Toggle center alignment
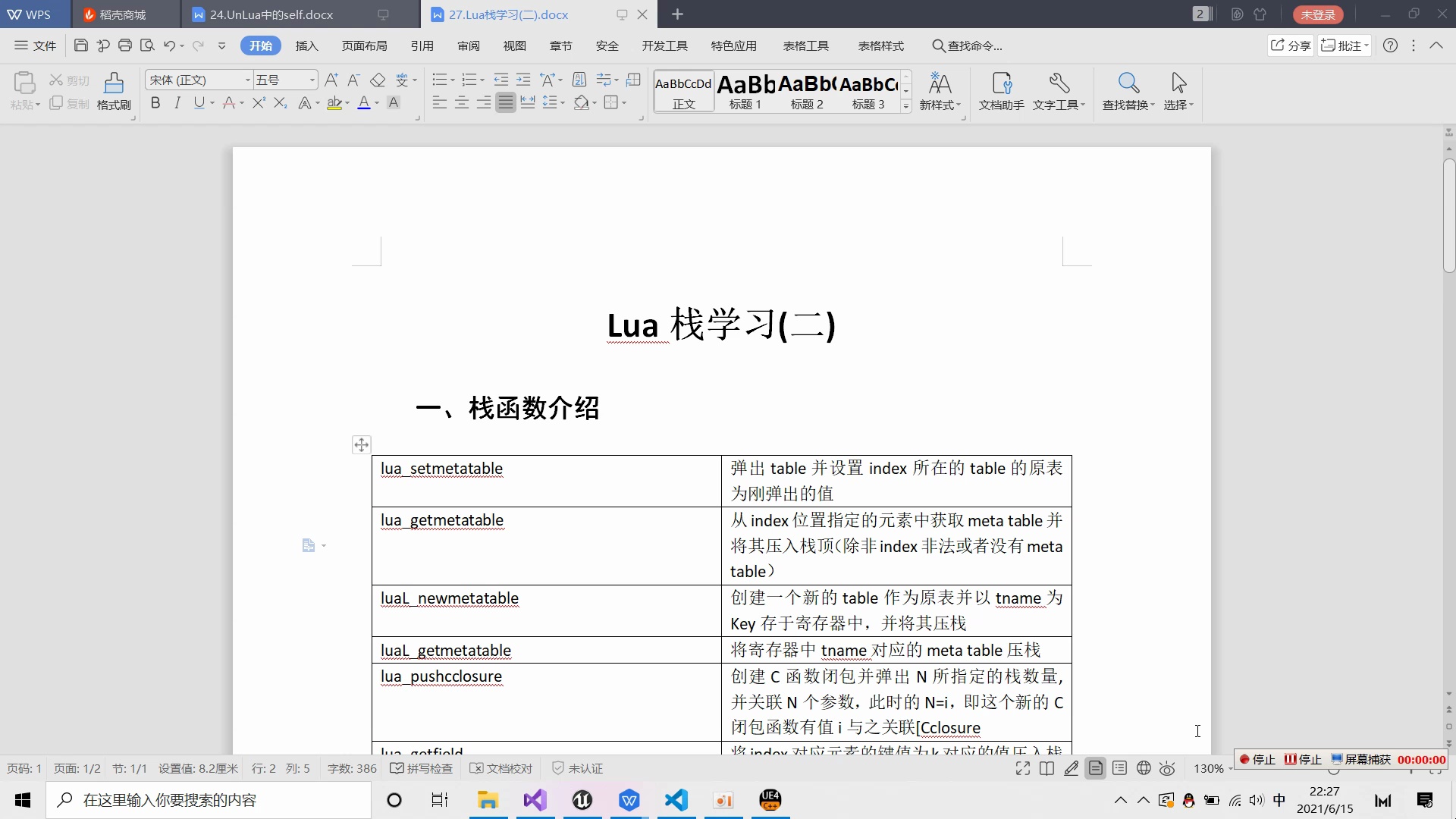This screenshot has height=819, width=1456. point(462,102)
